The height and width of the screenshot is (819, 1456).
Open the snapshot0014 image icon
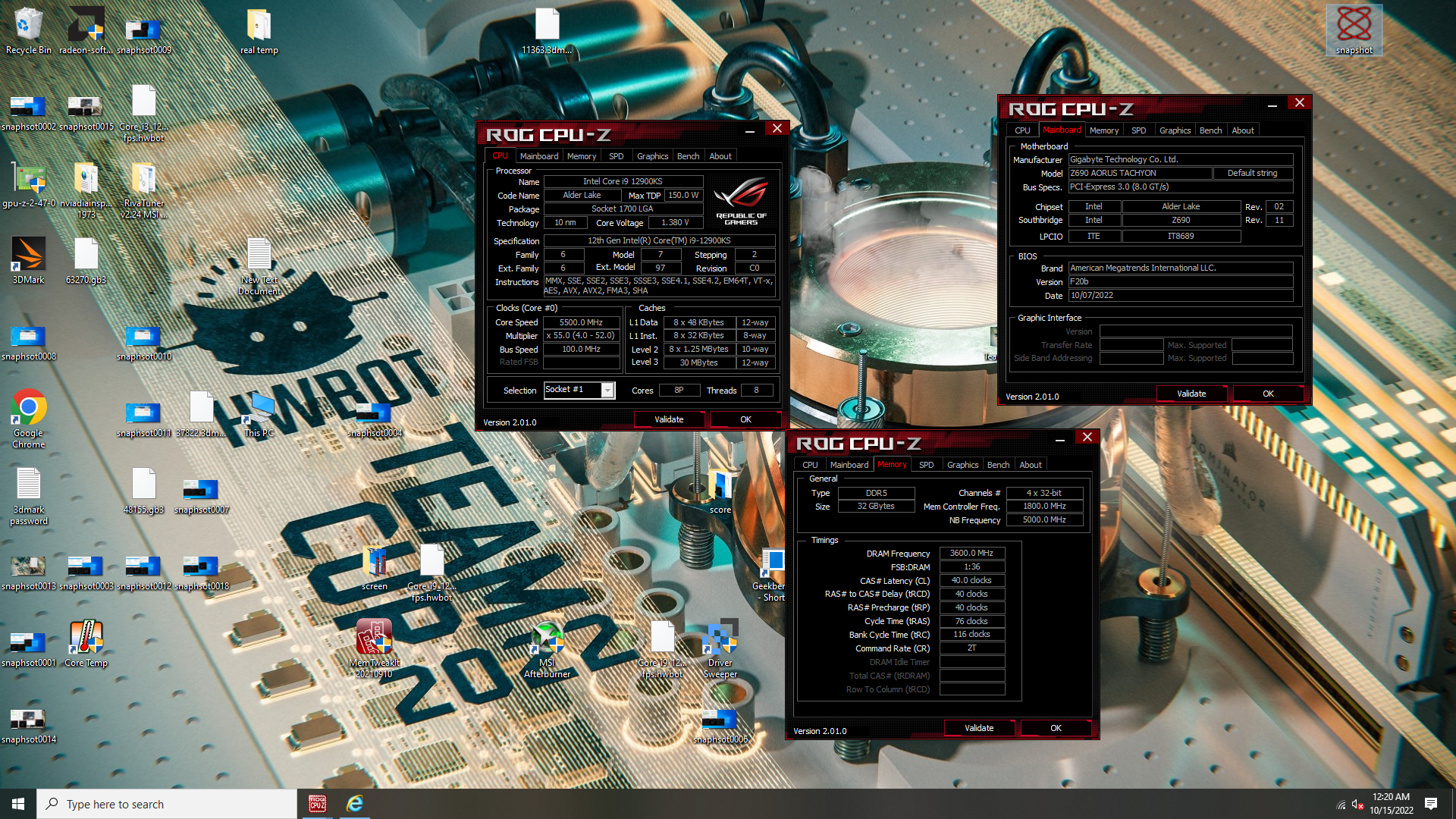(28, 725)
